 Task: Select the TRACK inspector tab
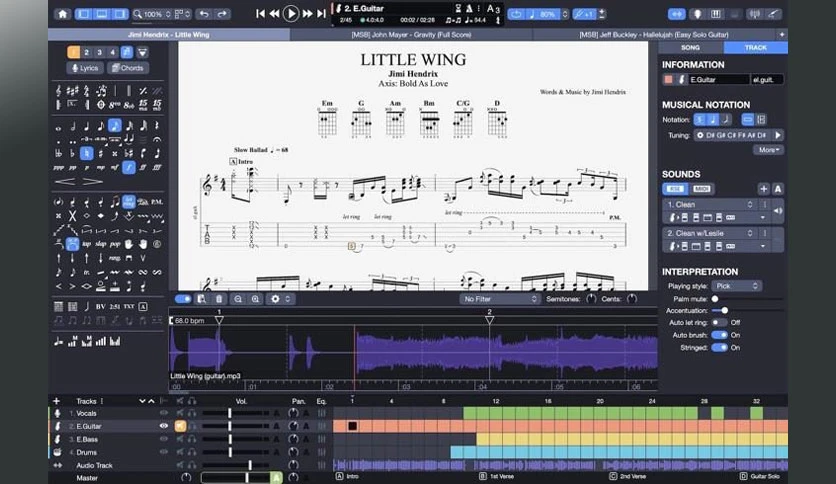tap(755, 47)
